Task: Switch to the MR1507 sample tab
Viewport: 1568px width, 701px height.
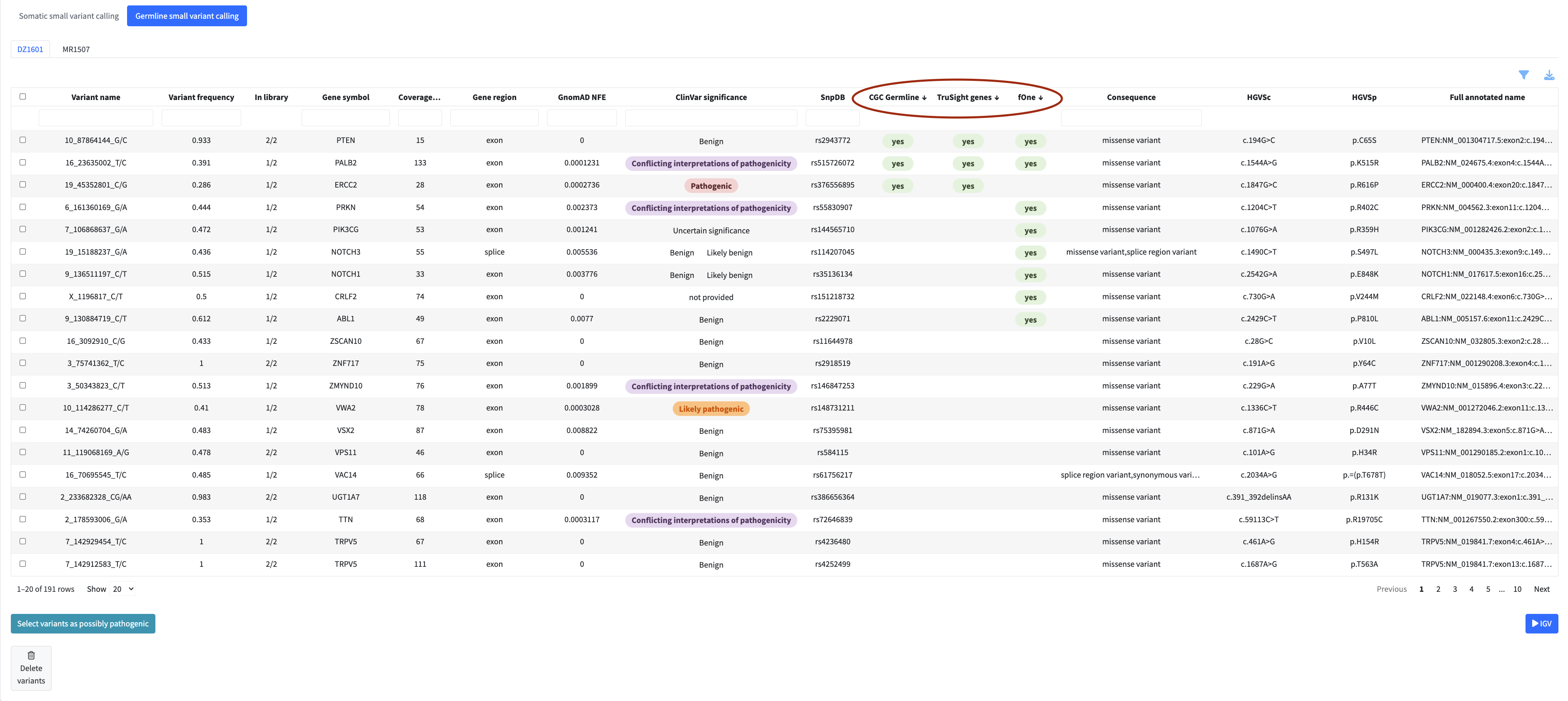Action: tap(76, 49)
